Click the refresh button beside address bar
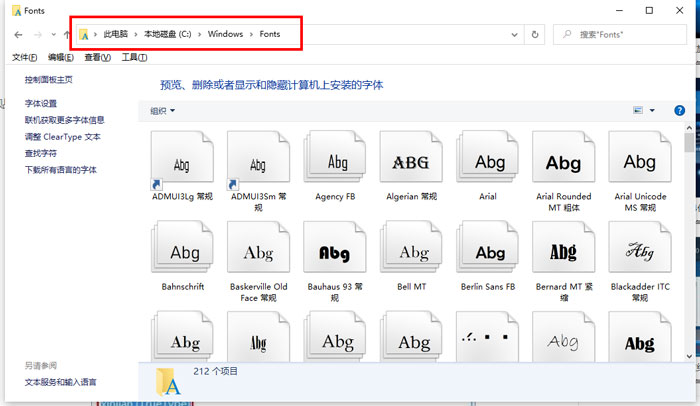This screenshot has width=700, height=406. 536,35
